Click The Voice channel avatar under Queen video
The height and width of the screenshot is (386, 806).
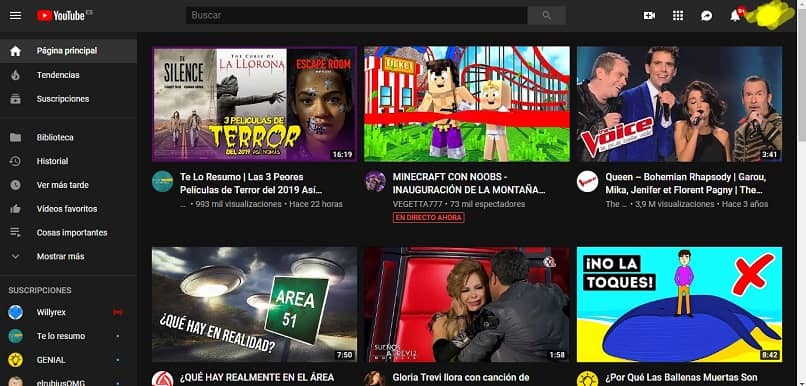(587, 181)
